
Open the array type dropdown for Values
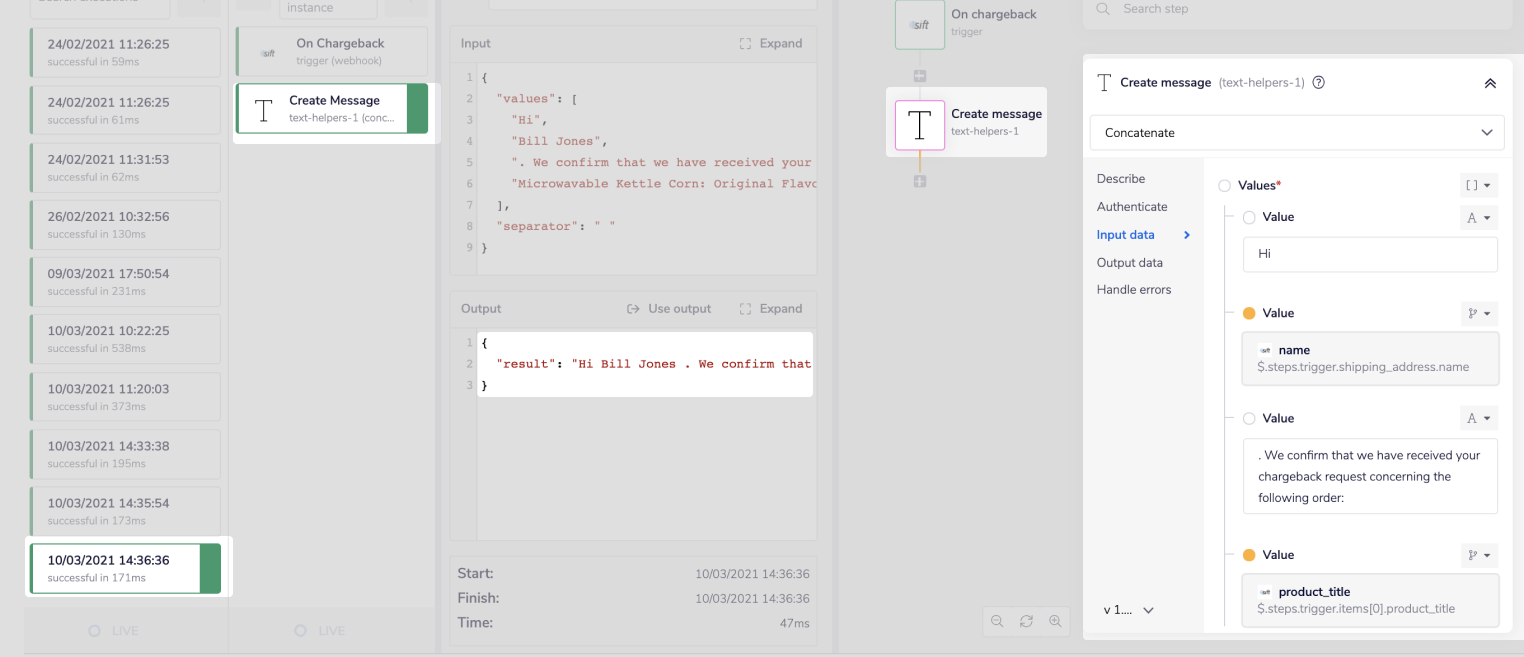coord(1479,186)
